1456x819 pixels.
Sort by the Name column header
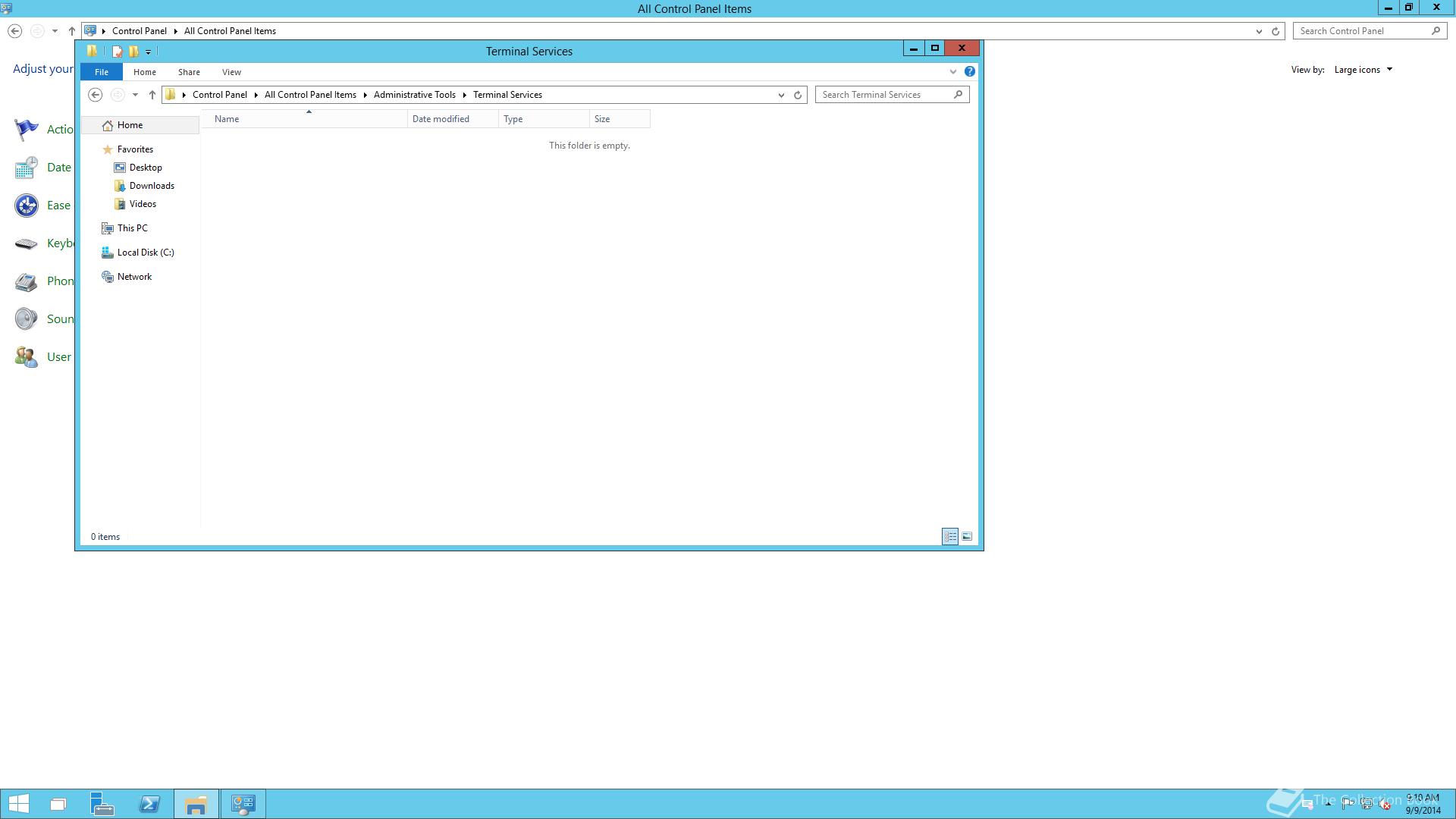point(306,119)
